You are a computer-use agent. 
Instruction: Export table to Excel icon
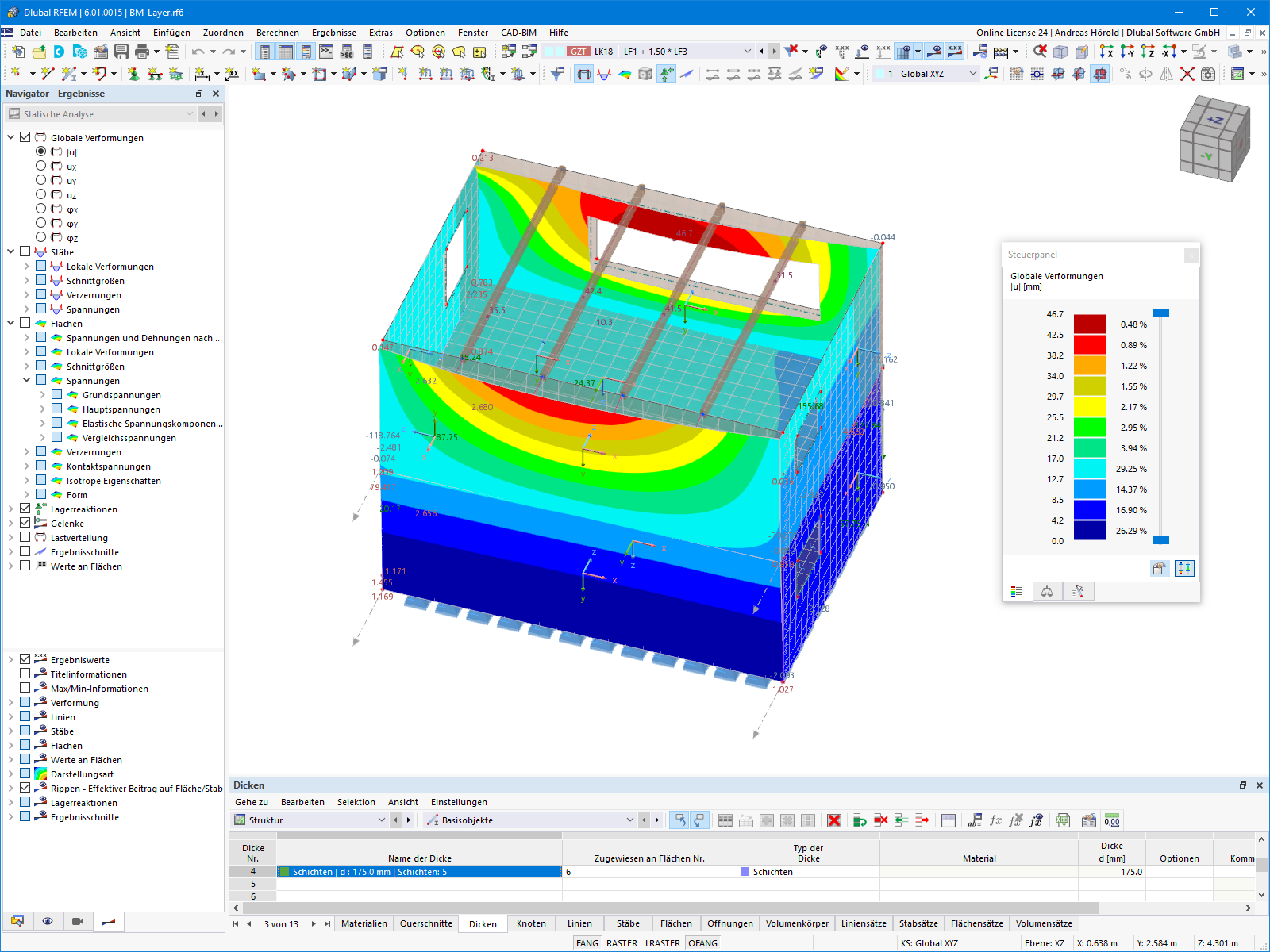pyautogui.click(x=1064, y=820)
